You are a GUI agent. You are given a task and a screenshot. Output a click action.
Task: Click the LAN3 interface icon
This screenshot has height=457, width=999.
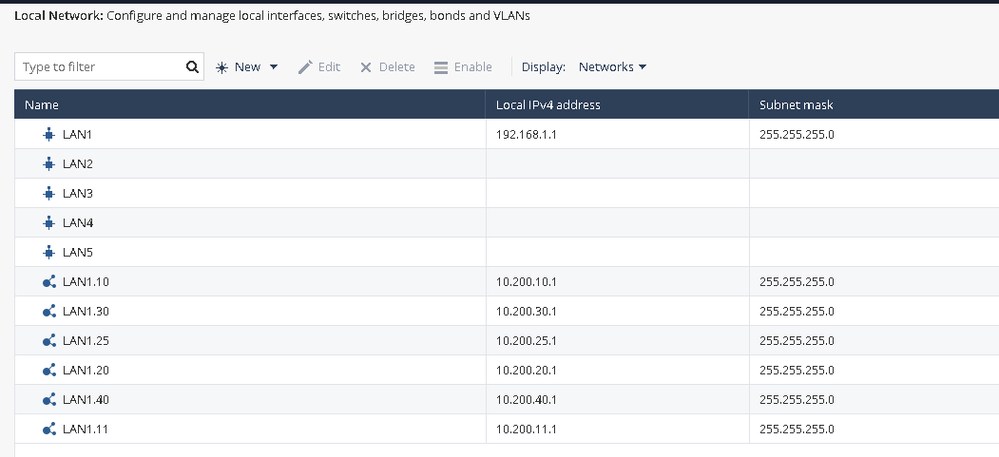point(49,193)
